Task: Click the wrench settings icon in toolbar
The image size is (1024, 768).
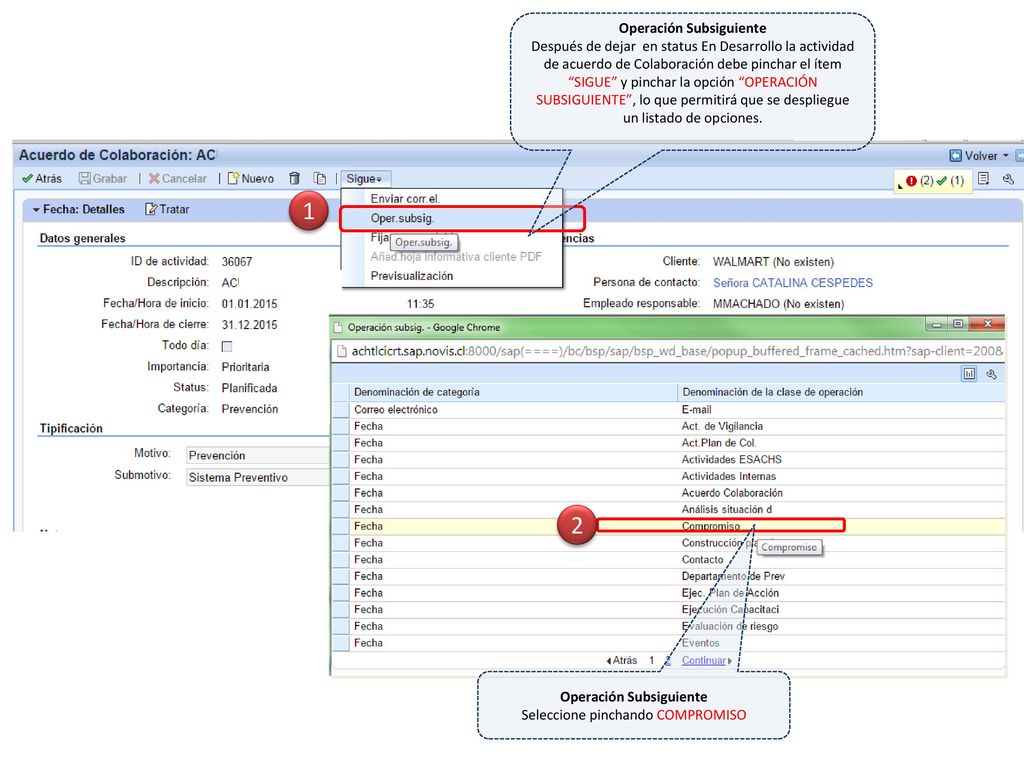Action: tap(1008, 178)
